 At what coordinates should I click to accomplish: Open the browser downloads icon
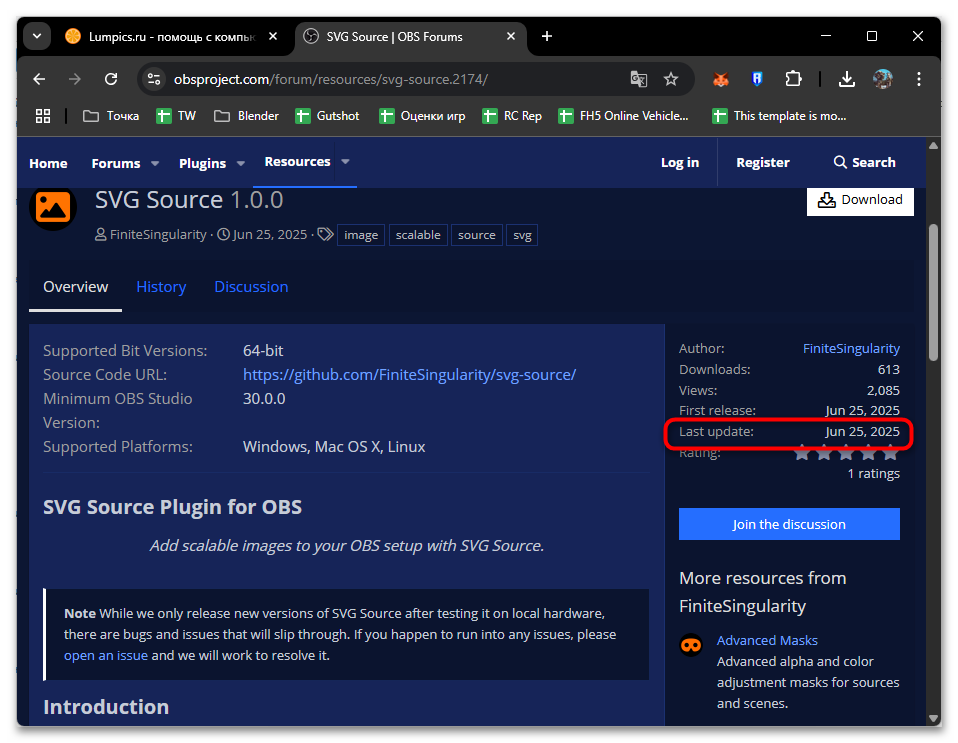[846, 79]
